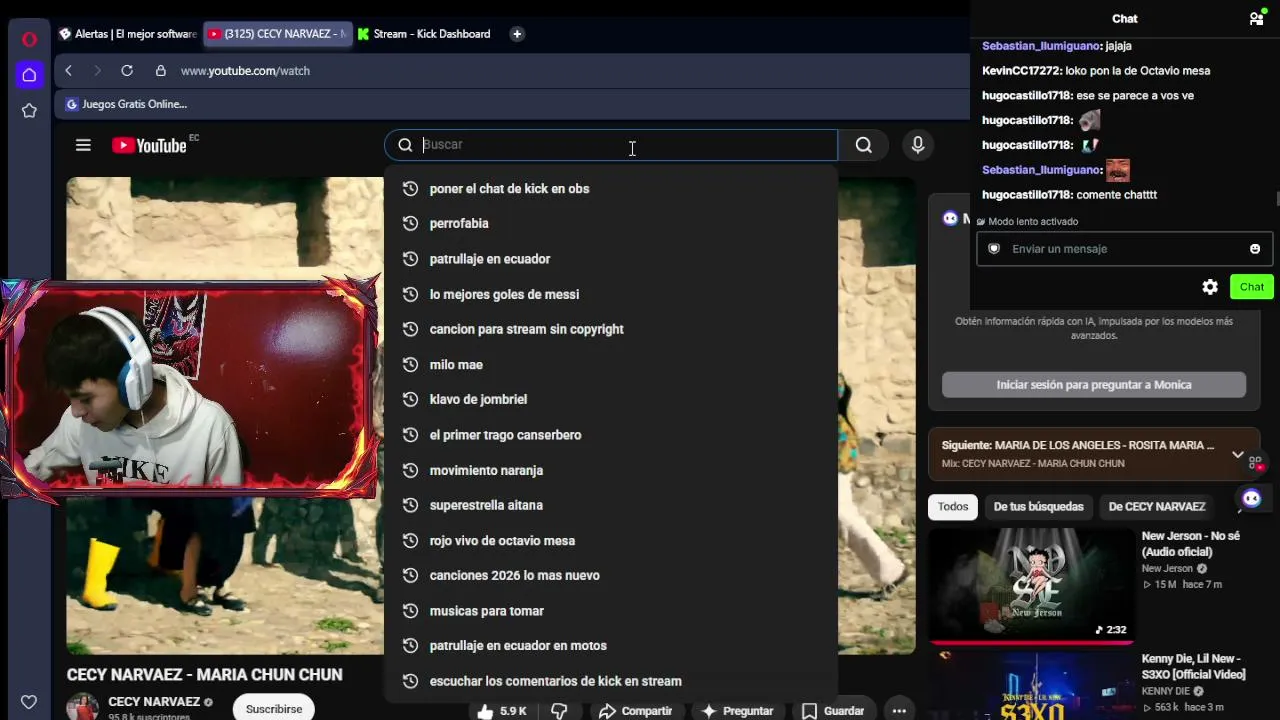Screen dimensions: 1280x720
Task: Click the browser address bar URL
Action: pos(245,71)
